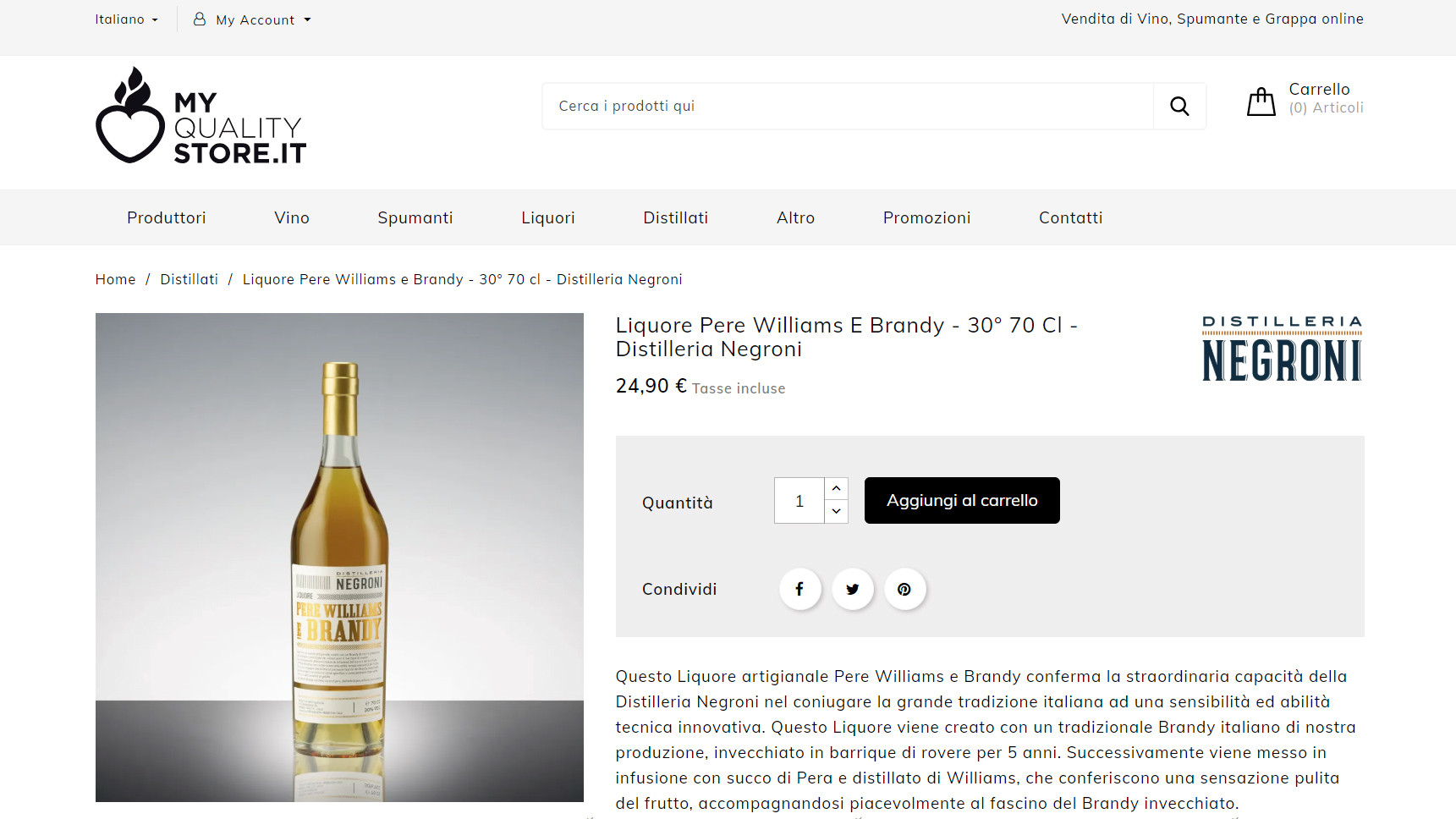Image resolution: width=1456 pixels, height=819 pixels.
Task: Open the Vino menu item
Action: (291, 217)
